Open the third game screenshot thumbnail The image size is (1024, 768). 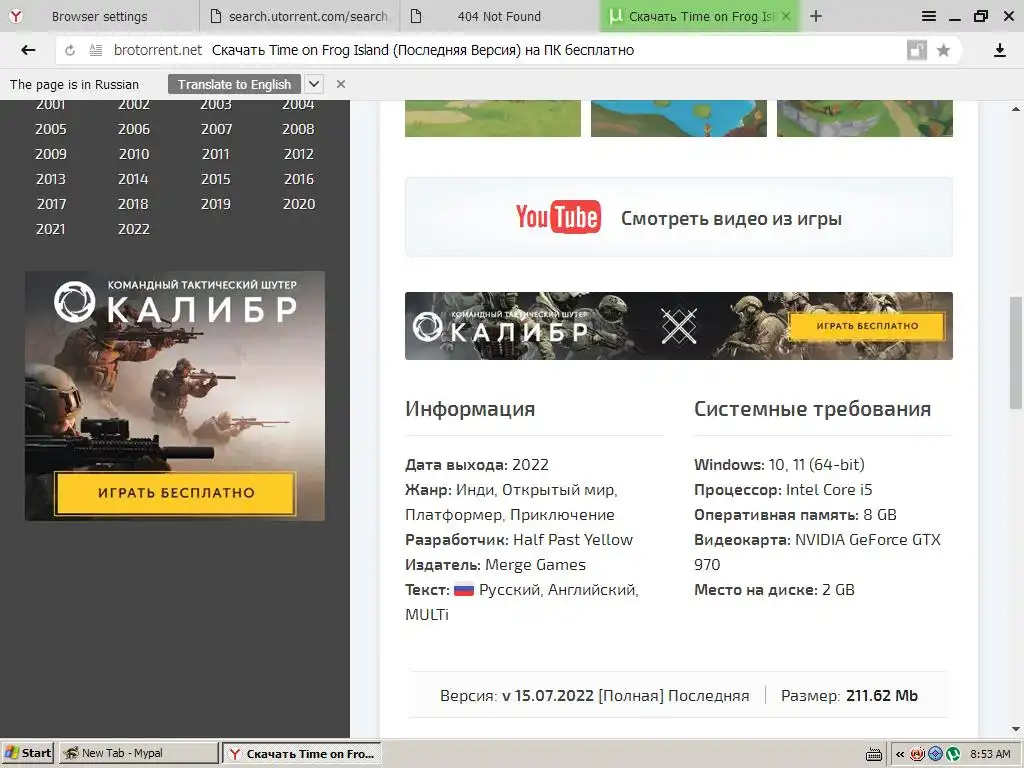point(865,118)
